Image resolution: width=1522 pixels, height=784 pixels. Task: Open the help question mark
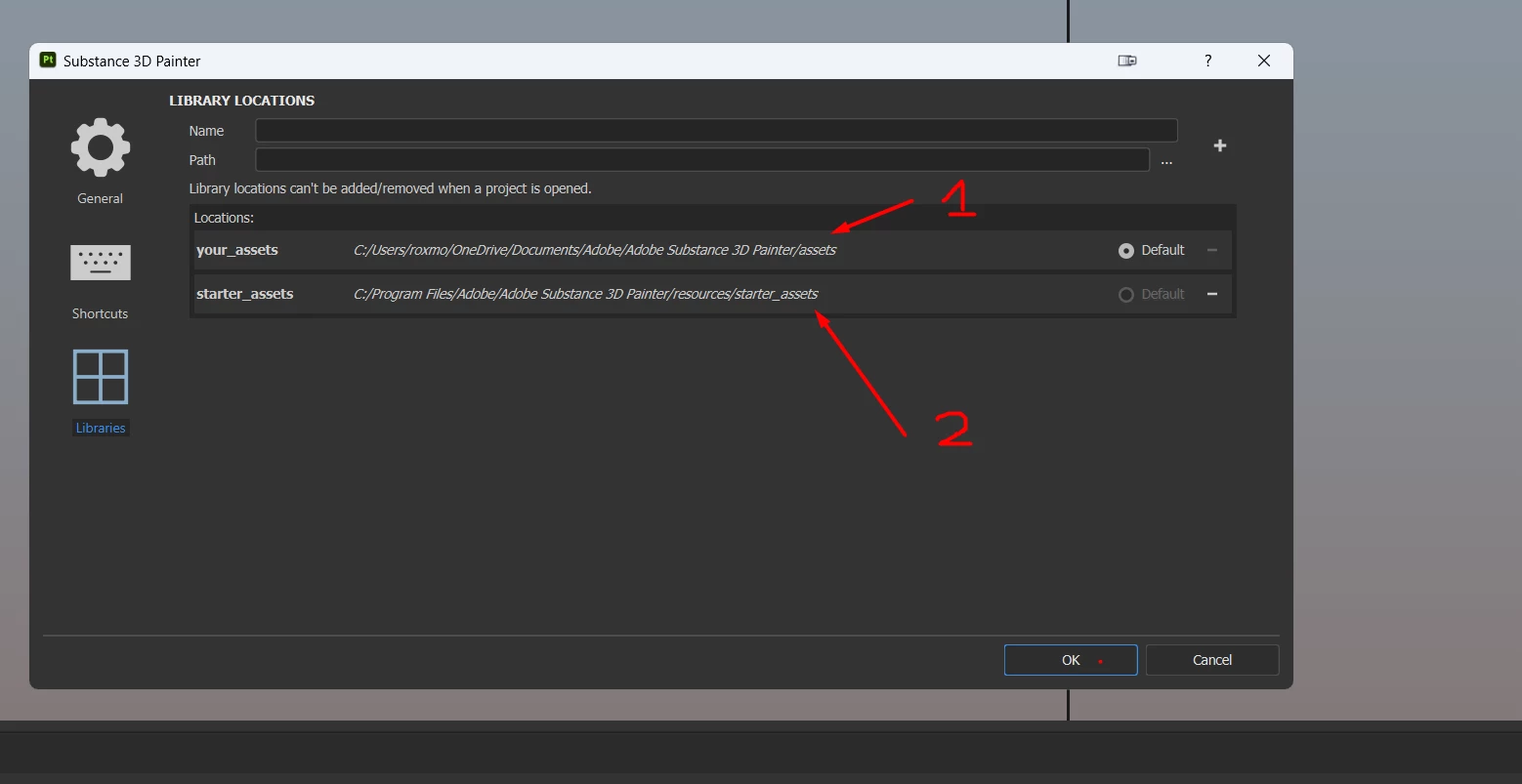click(x=1208, y=61)
